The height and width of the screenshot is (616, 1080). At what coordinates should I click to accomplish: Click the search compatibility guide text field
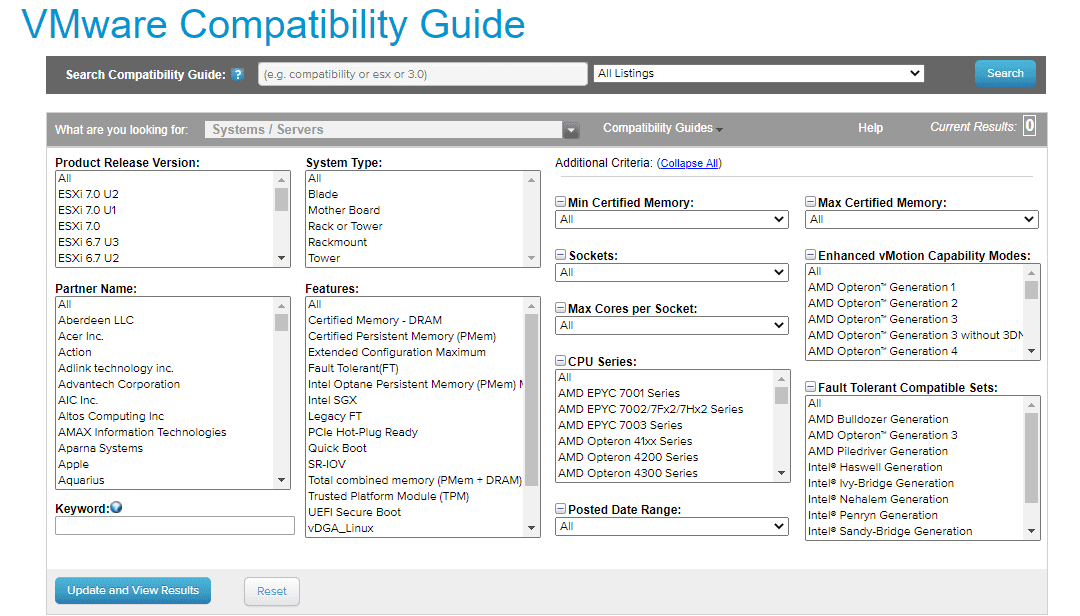click(x=423, y=74)
